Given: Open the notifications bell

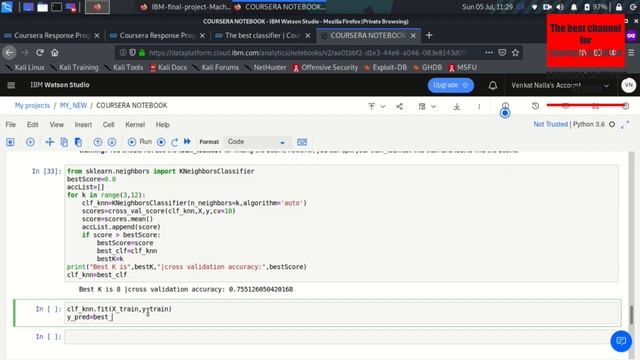Looking at the screenshot, I should pyautogui.click(x=493, y=85).
